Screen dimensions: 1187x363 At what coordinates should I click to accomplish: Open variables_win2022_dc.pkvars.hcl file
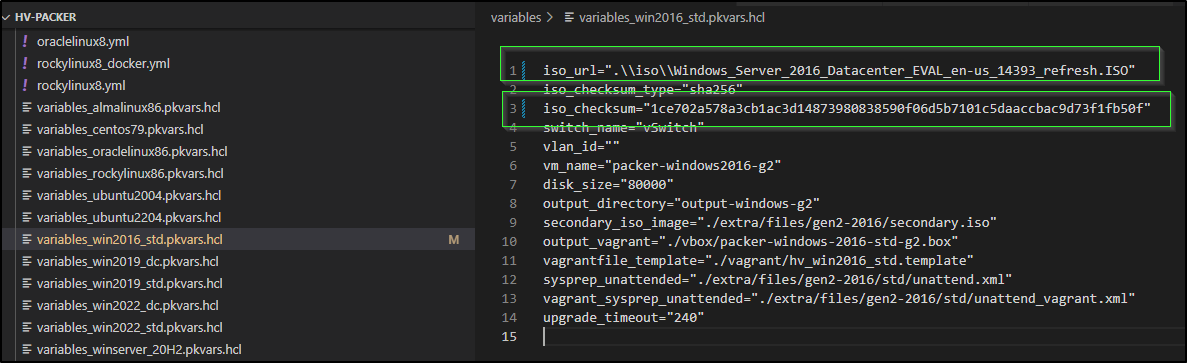pyautogui.click(x=127, y=306)
